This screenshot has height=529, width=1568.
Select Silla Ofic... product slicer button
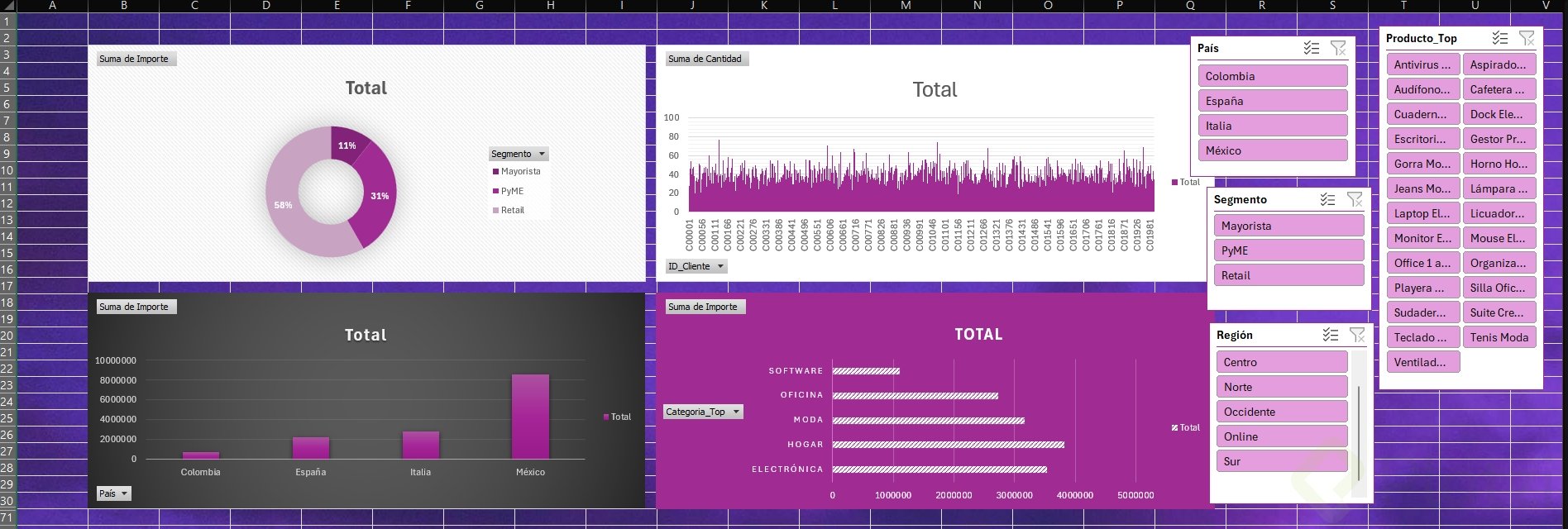[x=1499, y=288]
